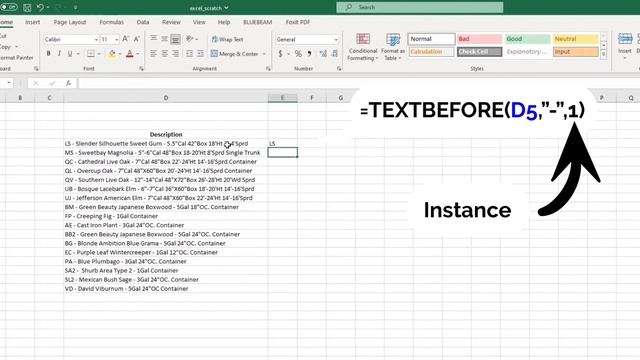The height and width of the screenshot is (360, 640).
Task: Select the Review tab
Action: (x=171, y=22)
